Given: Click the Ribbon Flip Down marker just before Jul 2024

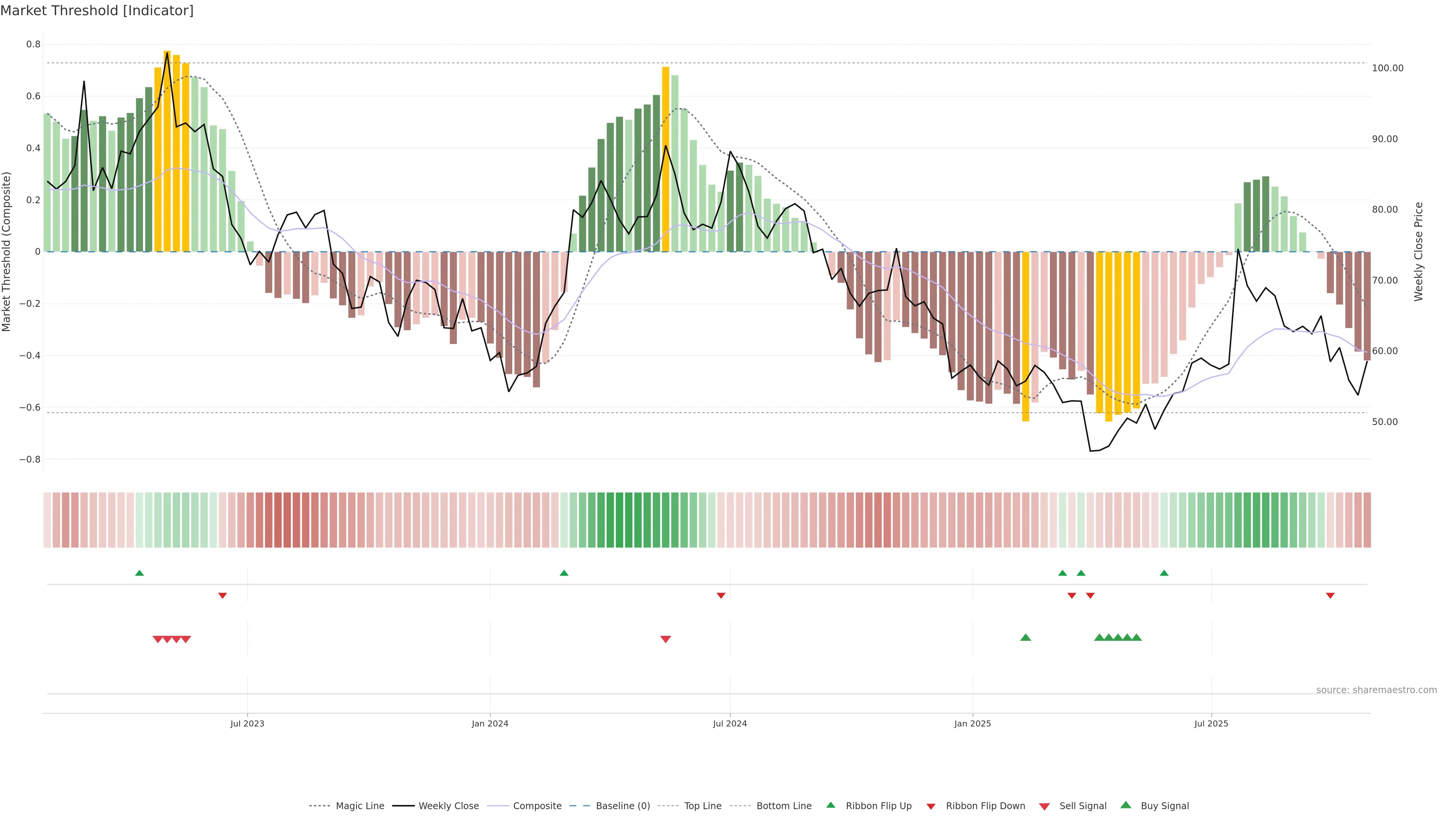Looking at the screenshot, I should pos(721,596).
